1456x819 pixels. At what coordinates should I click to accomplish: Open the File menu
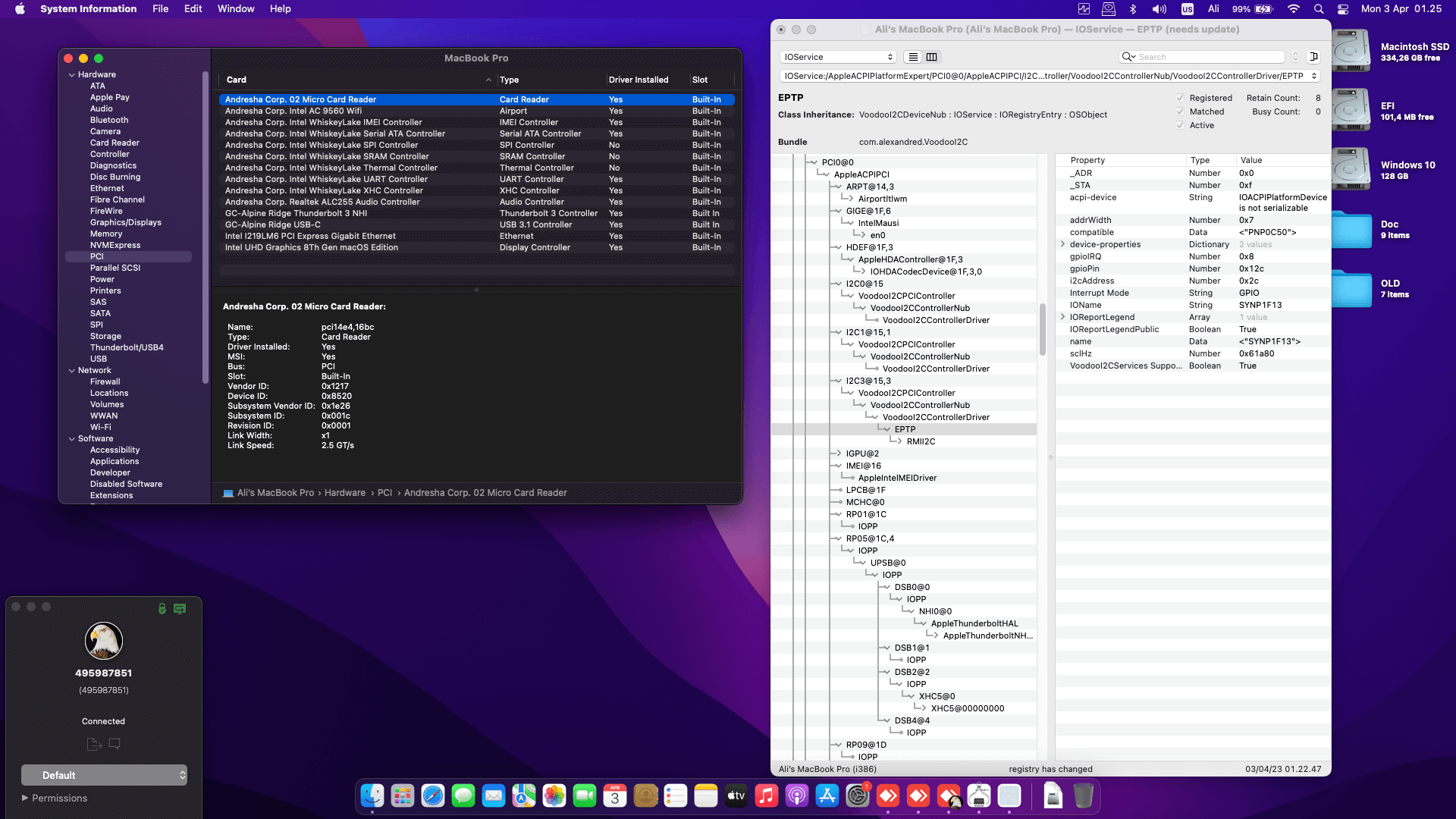(x=160, y=8)
